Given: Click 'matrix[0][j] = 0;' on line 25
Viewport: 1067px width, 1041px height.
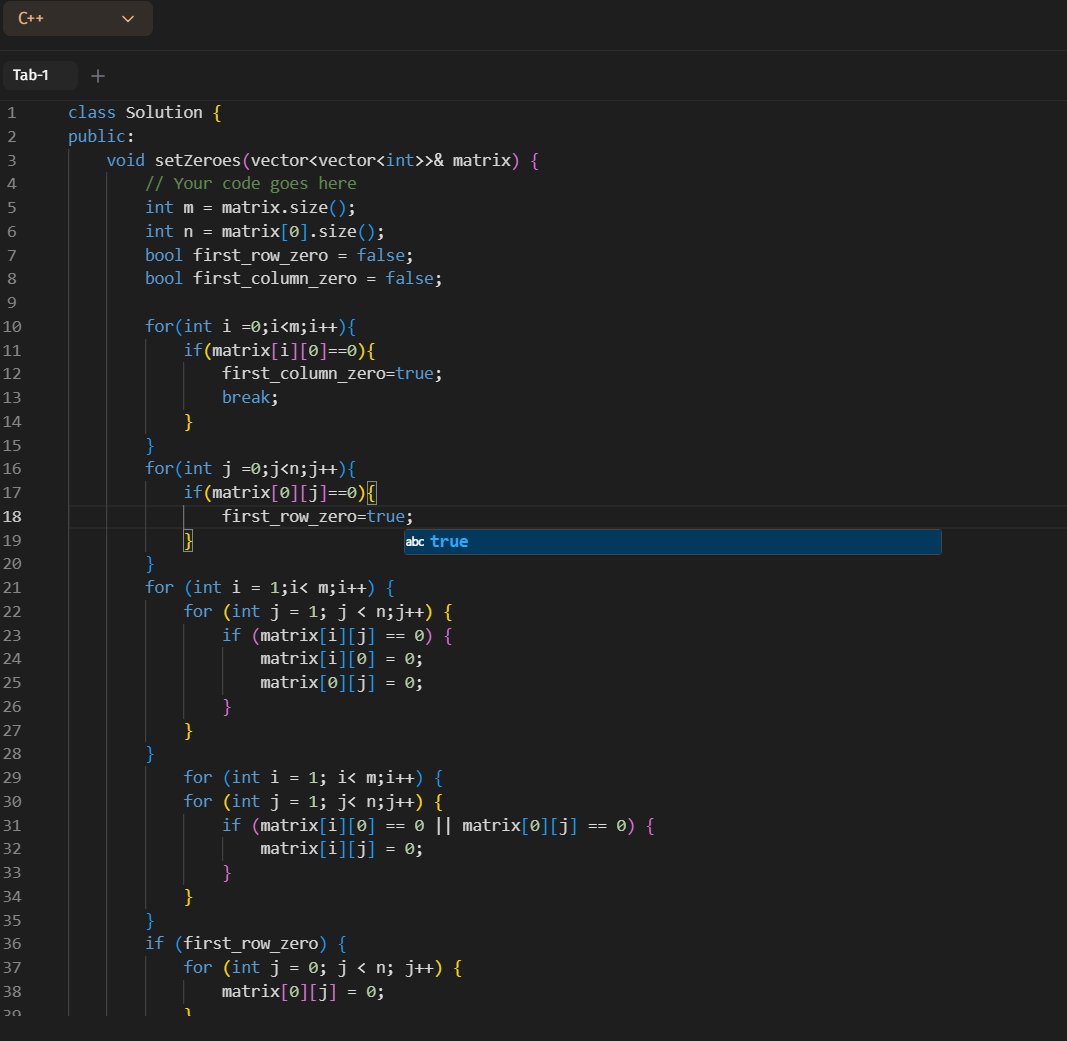Looking at the screenshot, I should coord(341,682).
